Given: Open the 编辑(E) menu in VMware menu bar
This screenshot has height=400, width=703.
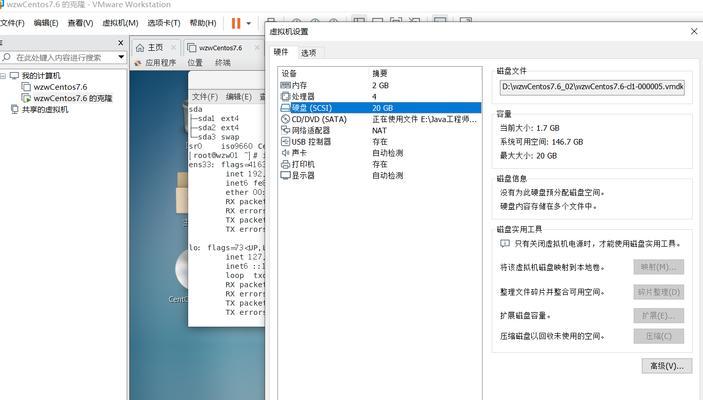Looking at the screenshot, I should point(46,23).
